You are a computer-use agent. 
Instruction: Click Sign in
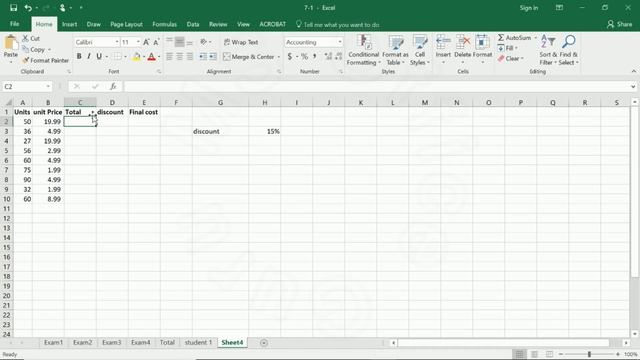click(529, 8)
